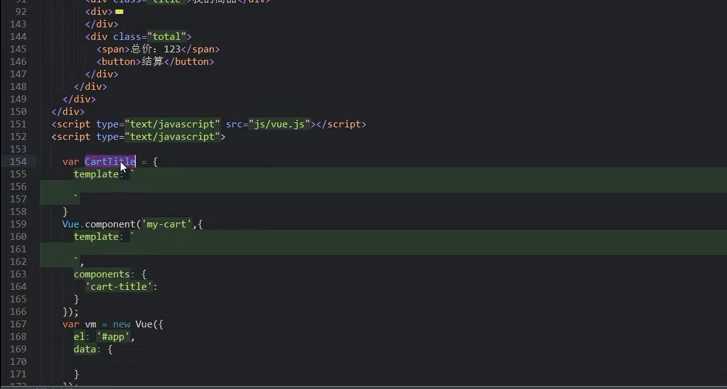Click line number 154 in the gutter
727x389 pixels.
18,161
